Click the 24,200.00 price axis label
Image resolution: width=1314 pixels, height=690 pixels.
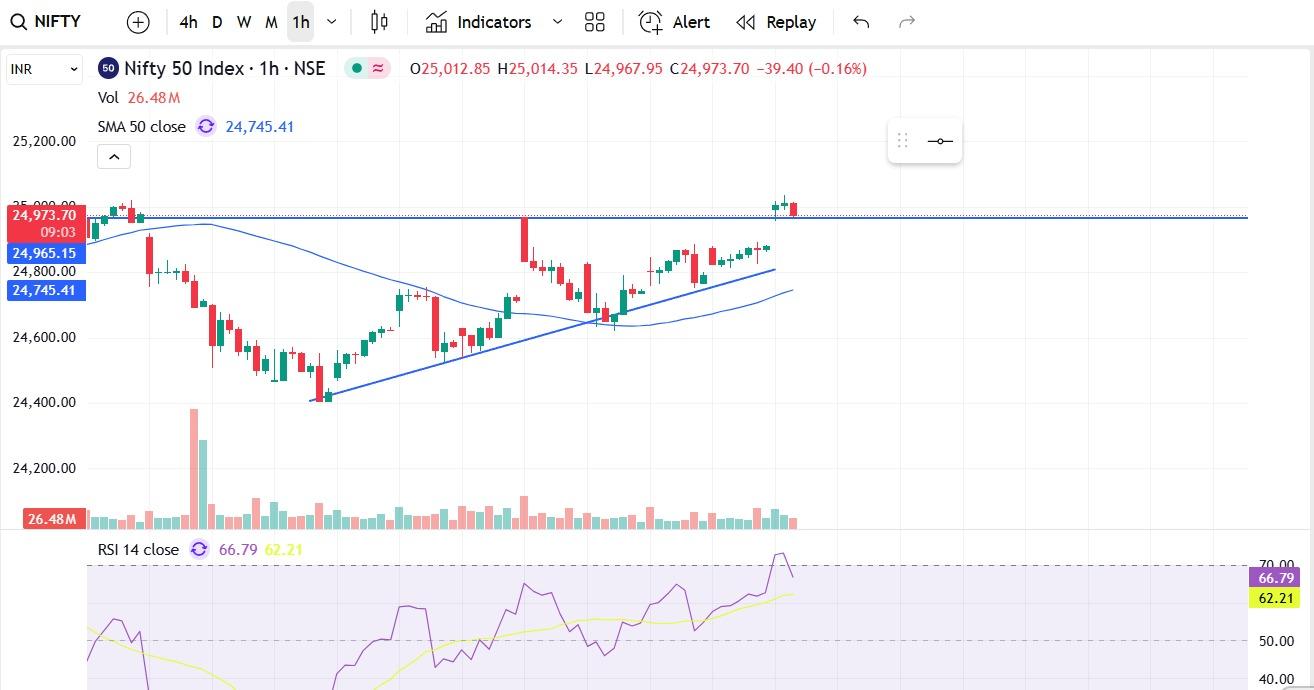click(44, 468)
